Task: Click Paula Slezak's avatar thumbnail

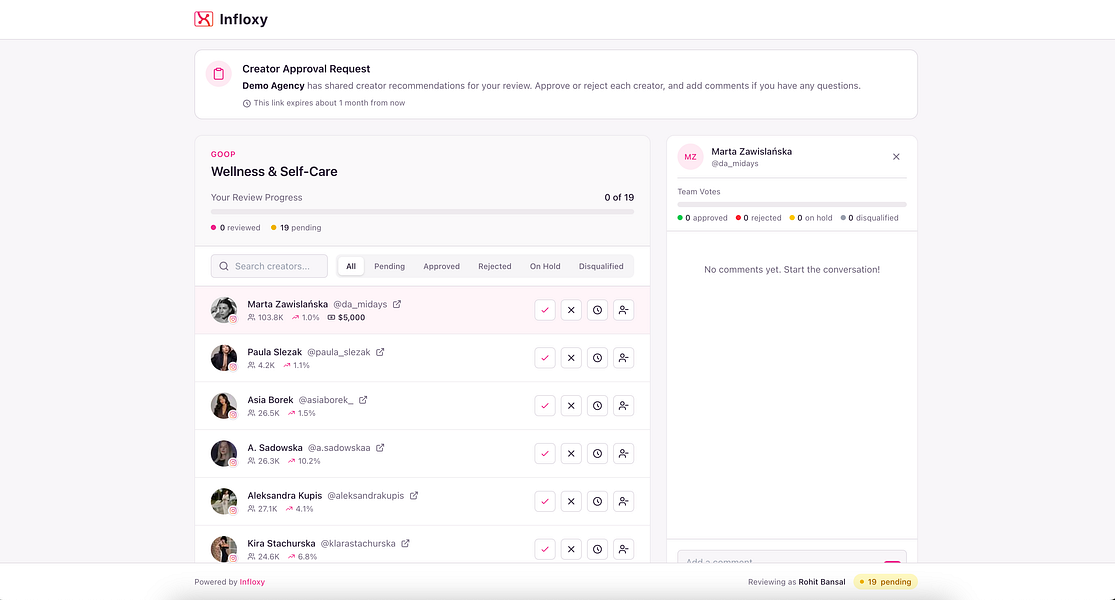Action: coord(224,358)
